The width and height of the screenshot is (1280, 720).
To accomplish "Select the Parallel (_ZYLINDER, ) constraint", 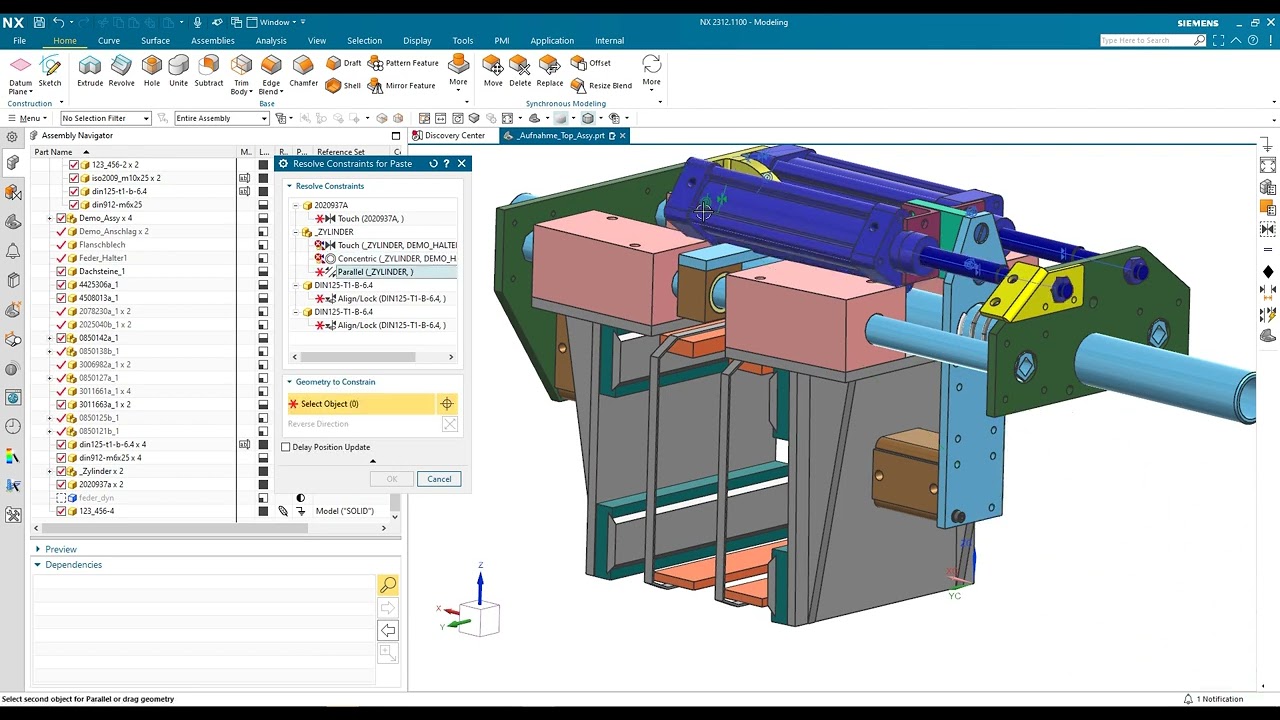I will click(375, 272).
